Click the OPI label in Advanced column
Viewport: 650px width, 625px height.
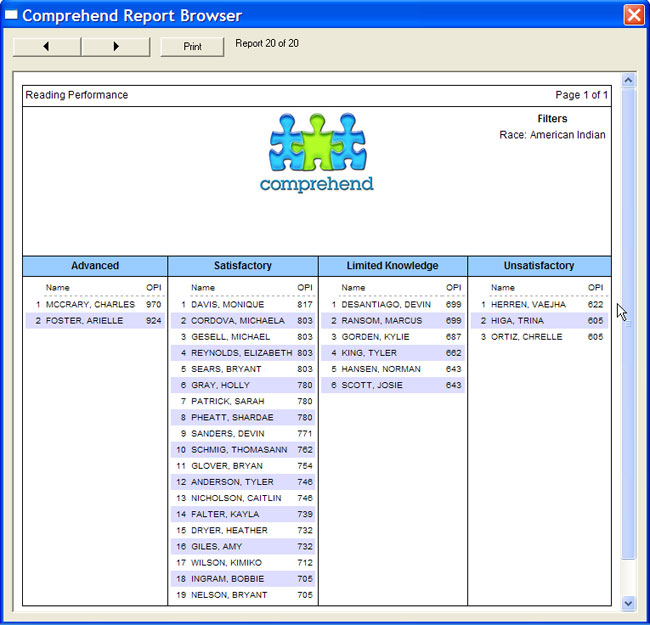coord(153,288)
